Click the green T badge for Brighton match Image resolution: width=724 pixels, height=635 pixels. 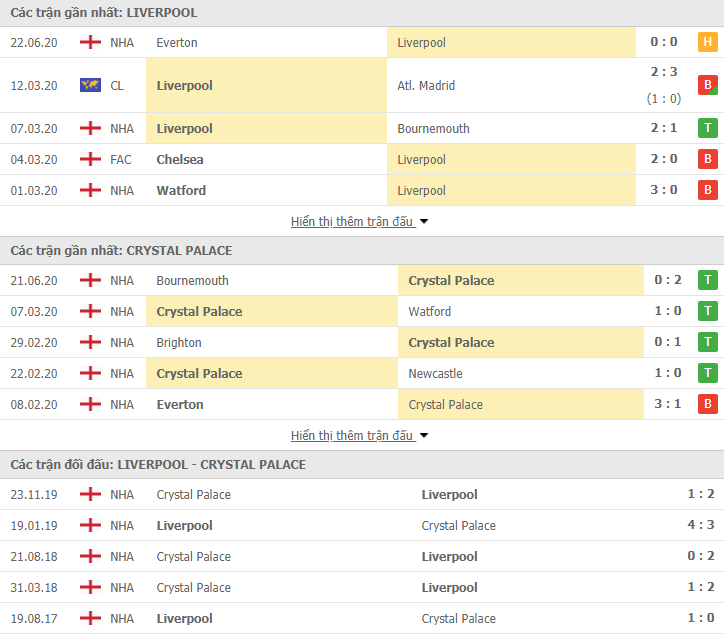pyautogui.click(x=708, y=342)
